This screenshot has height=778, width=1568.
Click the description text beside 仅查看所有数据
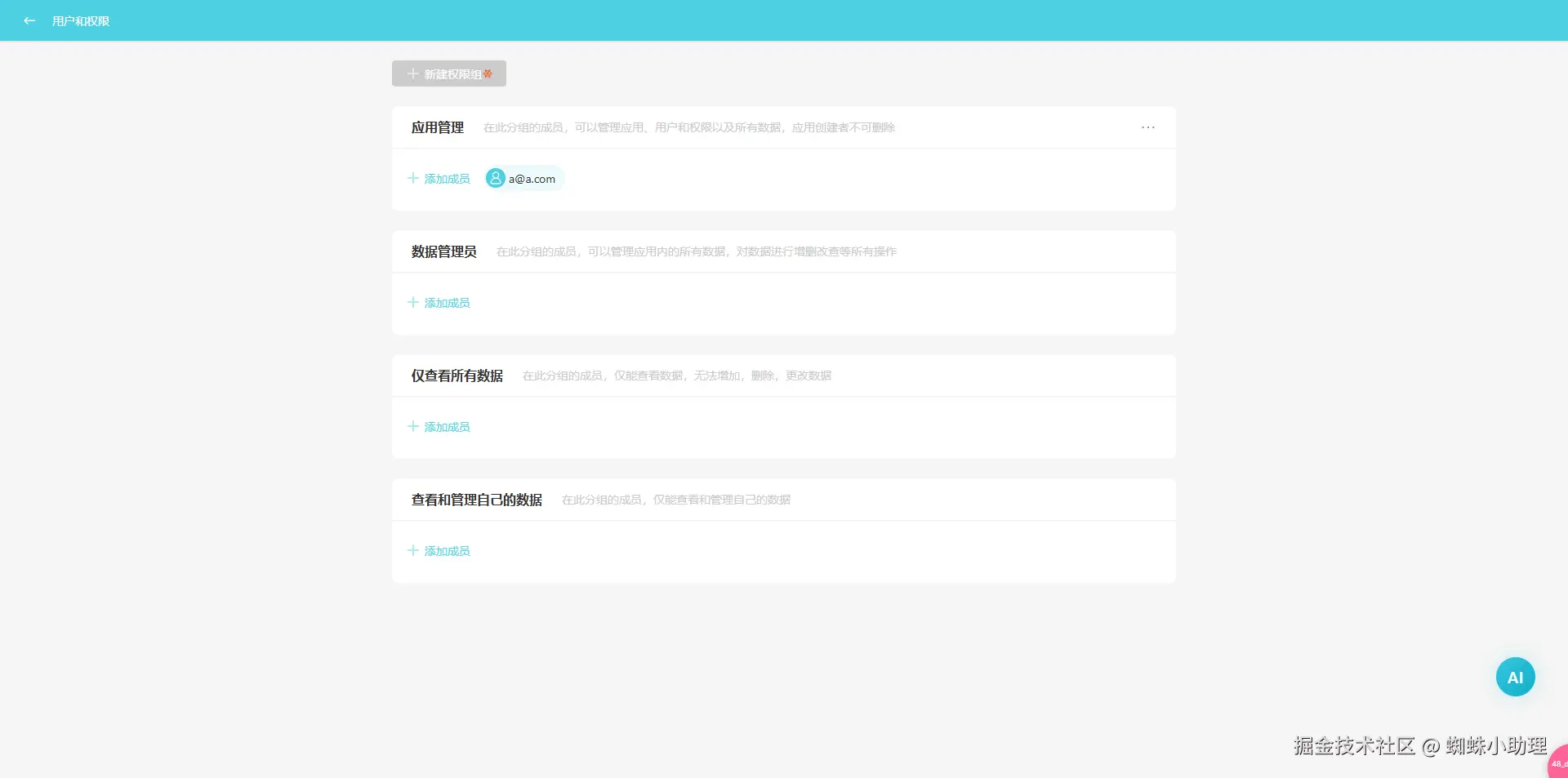point(677,376)
